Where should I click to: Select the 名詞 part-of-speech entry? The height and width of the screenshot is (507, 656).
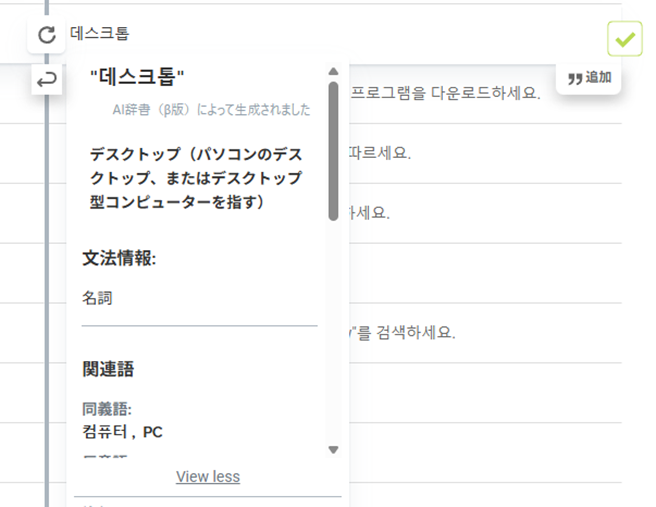98,298
